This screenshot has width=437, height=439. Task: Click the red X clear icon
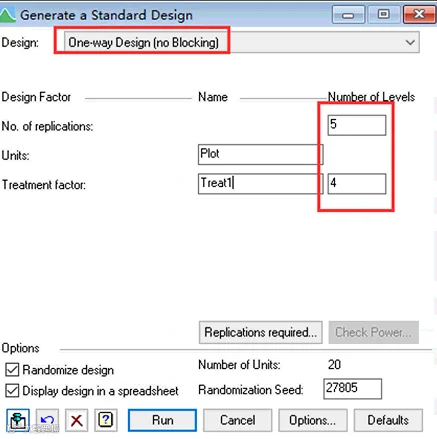pyautogui.click(x=77, y=420)
